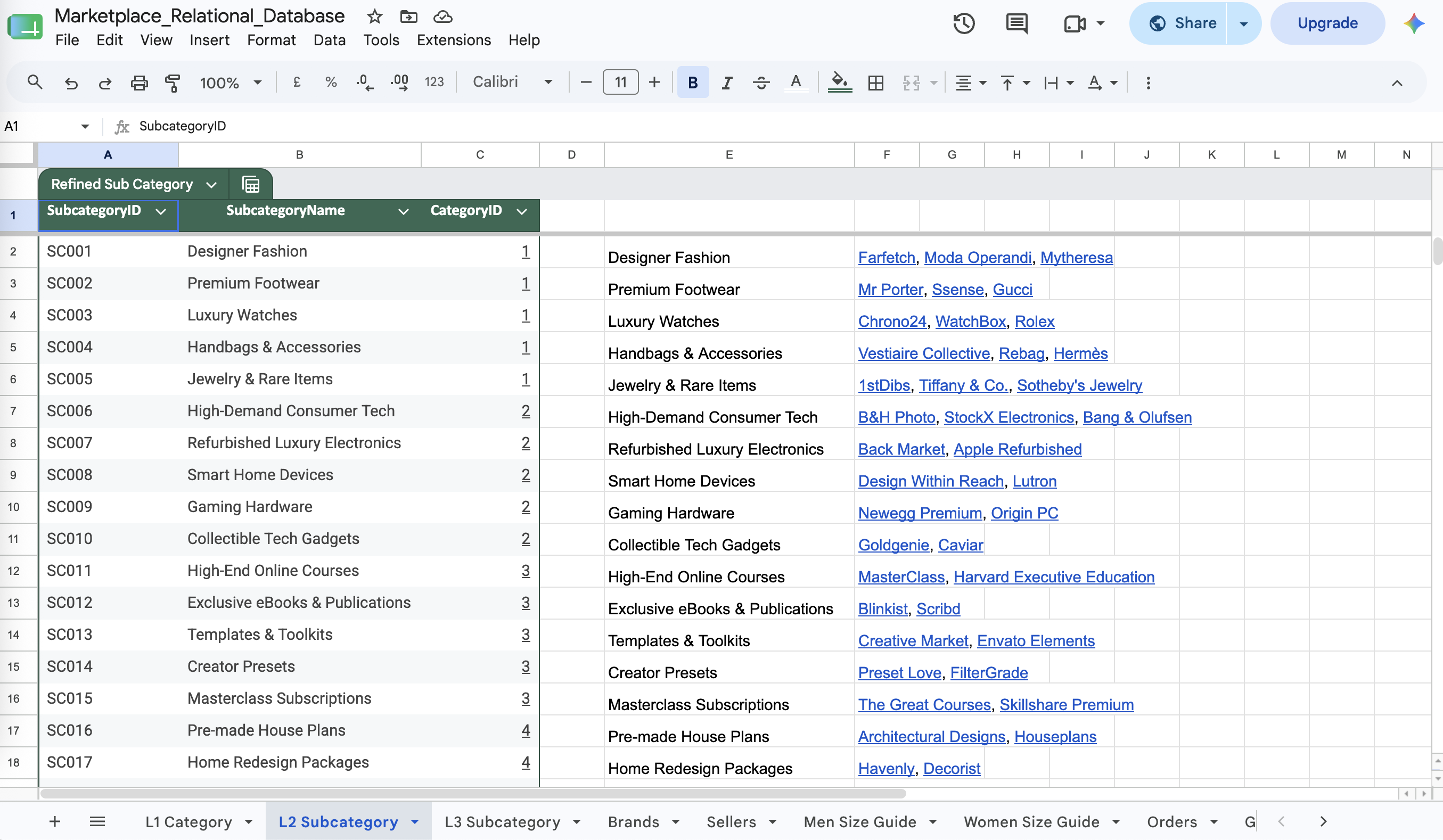The height and width of the screenshot is (840, 1443).
Task: Star the Marketplace_Relational_Database document
Action: coord(374,17)
